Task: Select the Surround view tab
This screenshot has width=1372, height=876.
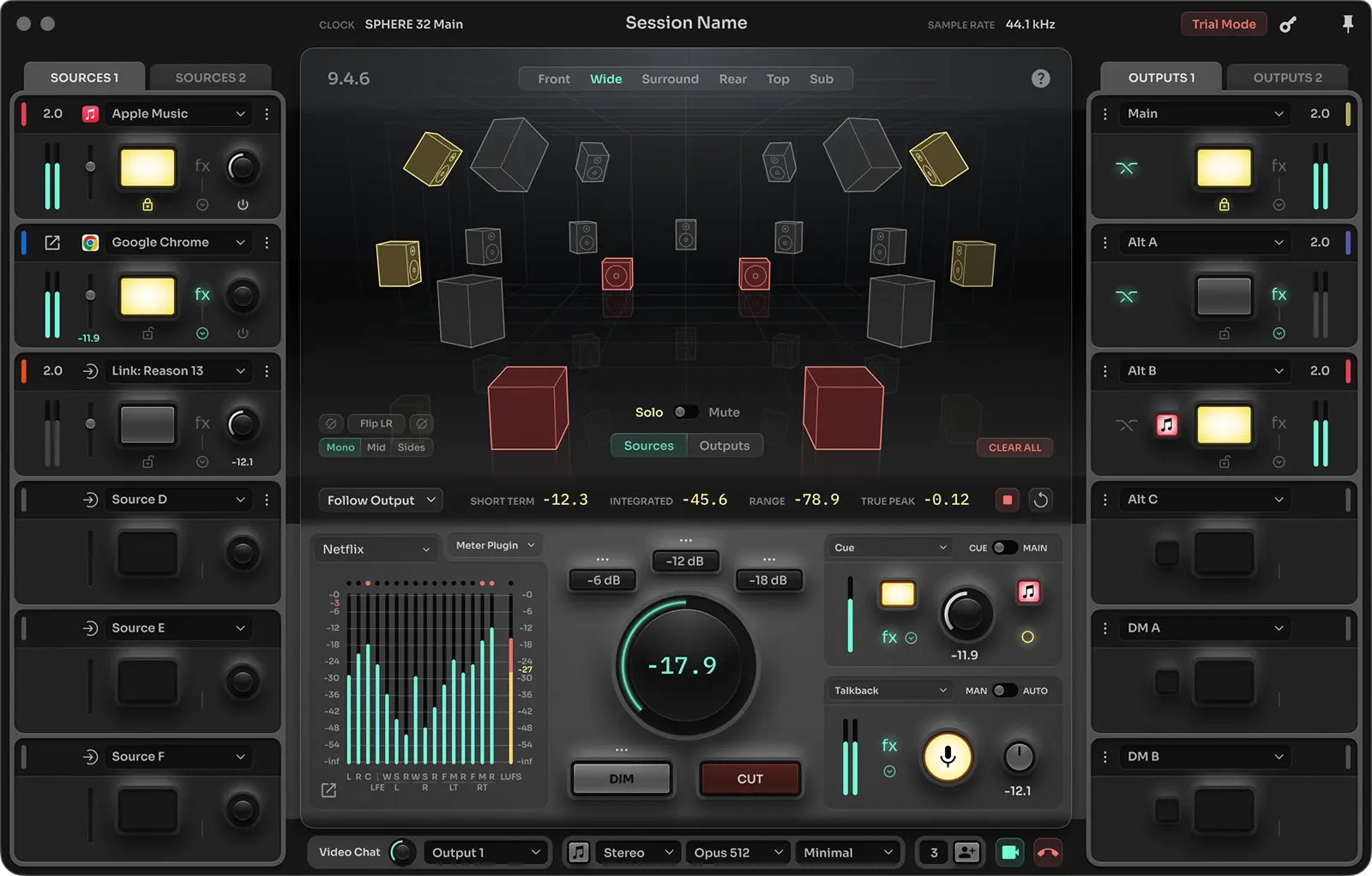Action: [x=670, y=78]
